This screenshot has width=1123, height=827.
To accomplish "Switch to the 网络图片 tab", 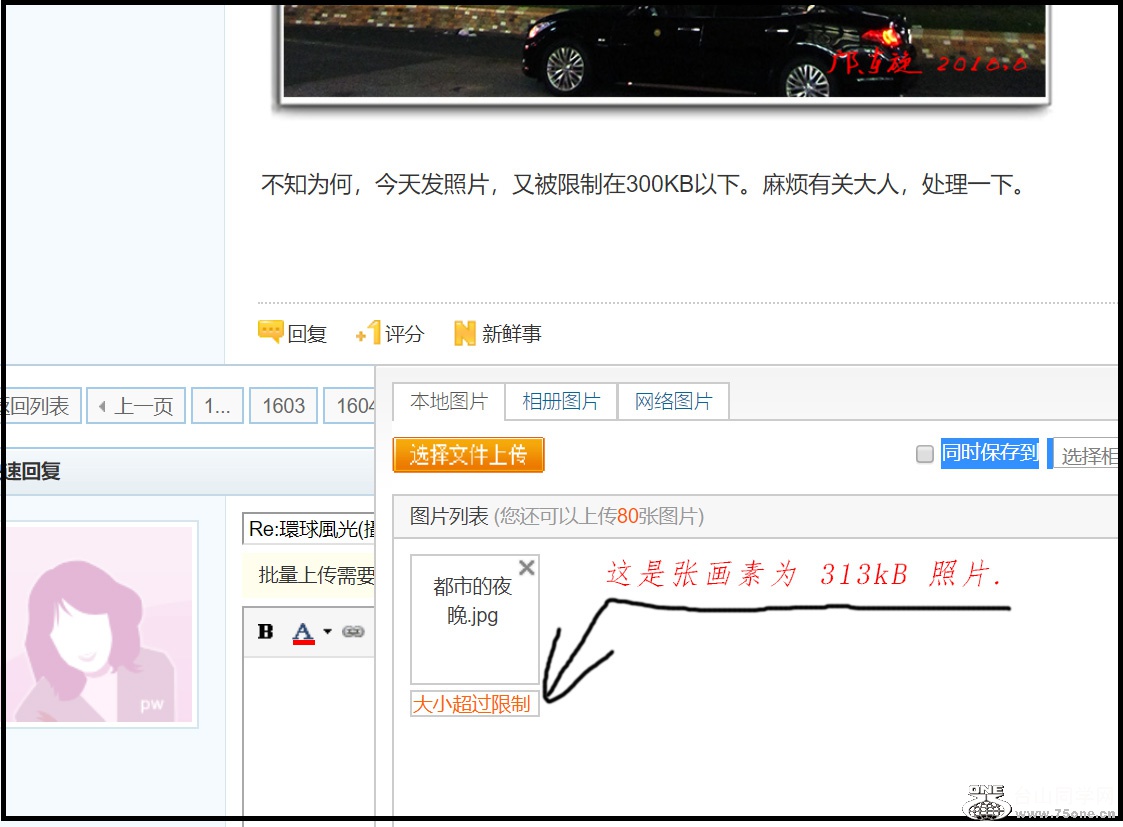I will click(673, 402).
